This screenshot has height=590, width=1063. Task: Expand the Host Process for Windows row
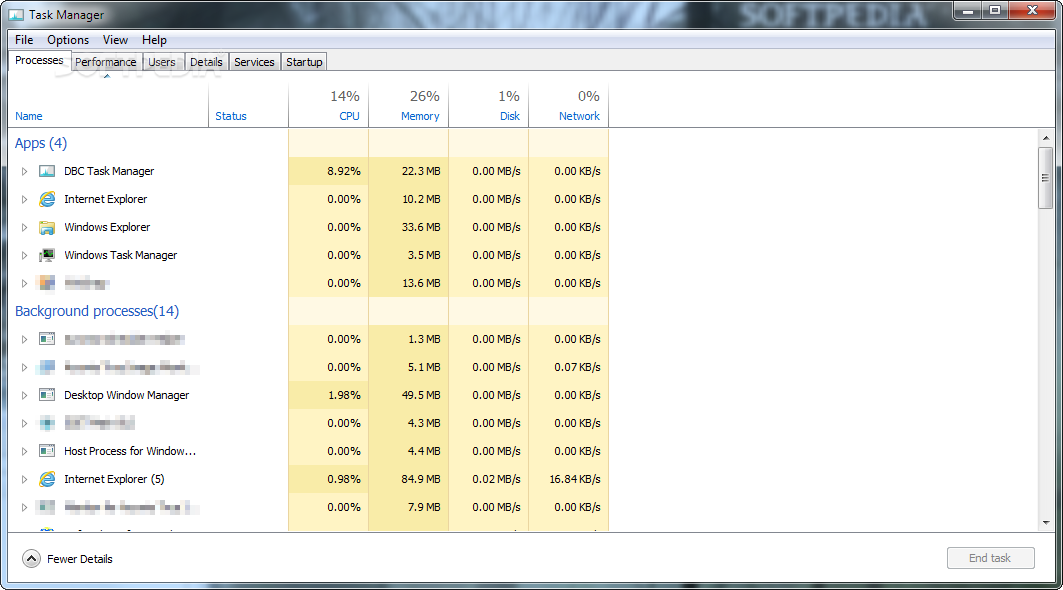(24, 451)
